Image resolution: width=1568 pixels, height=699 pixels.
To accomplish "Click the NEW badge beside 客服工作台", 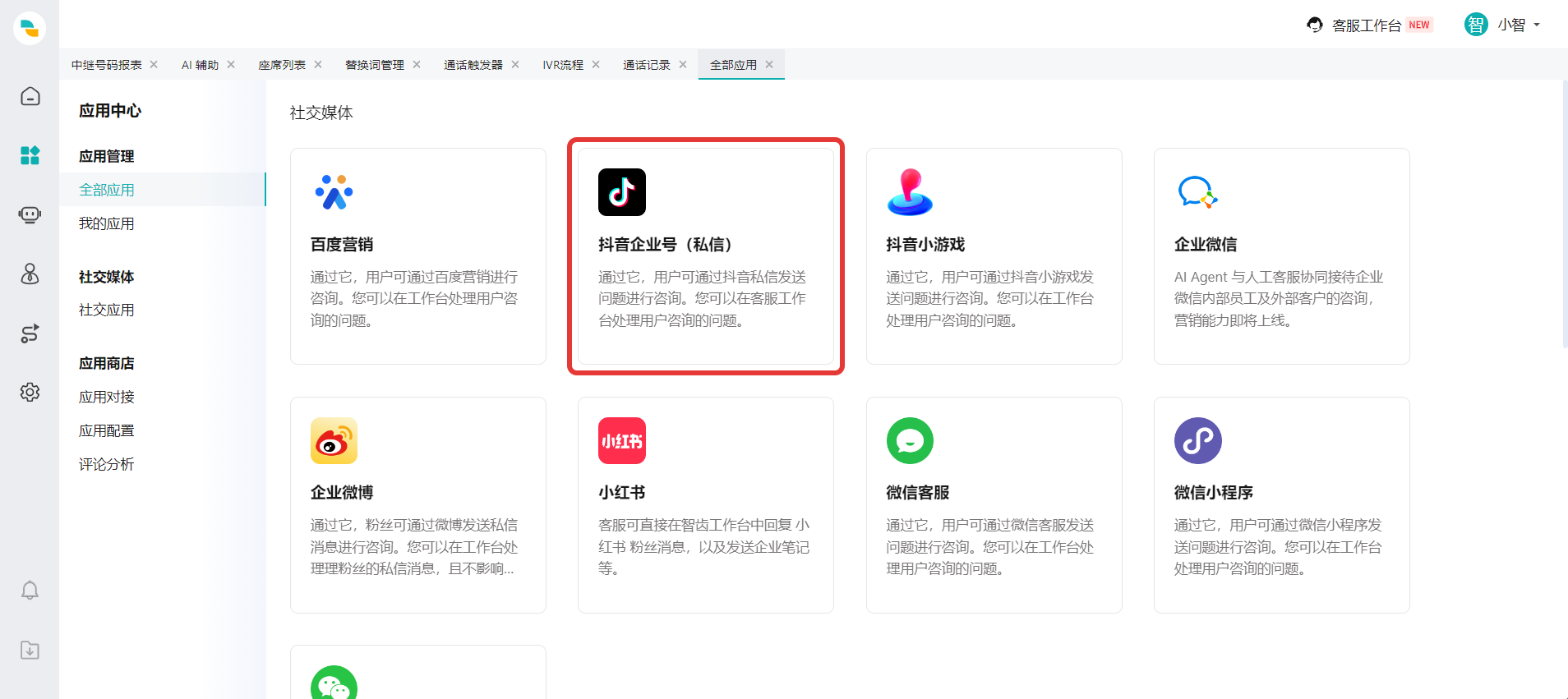I will tap(1420, 25).
